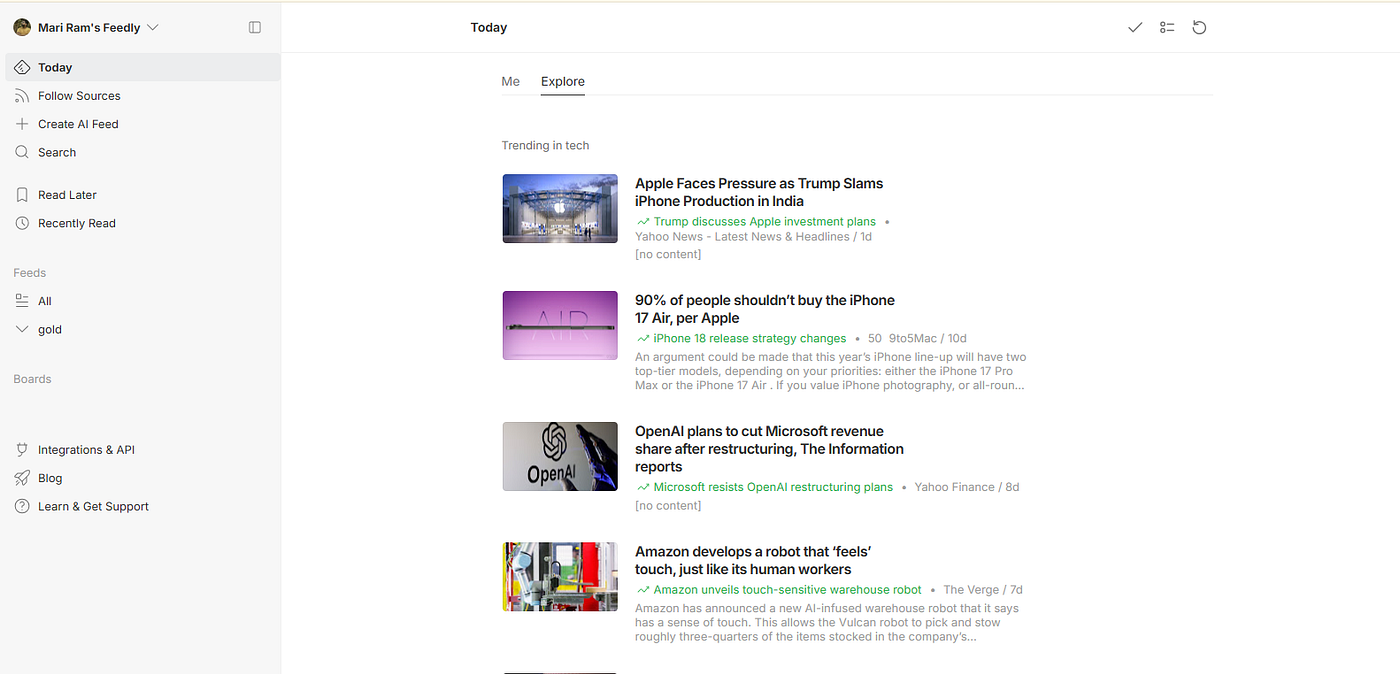Click the Today page title in header

coord(489,28)
